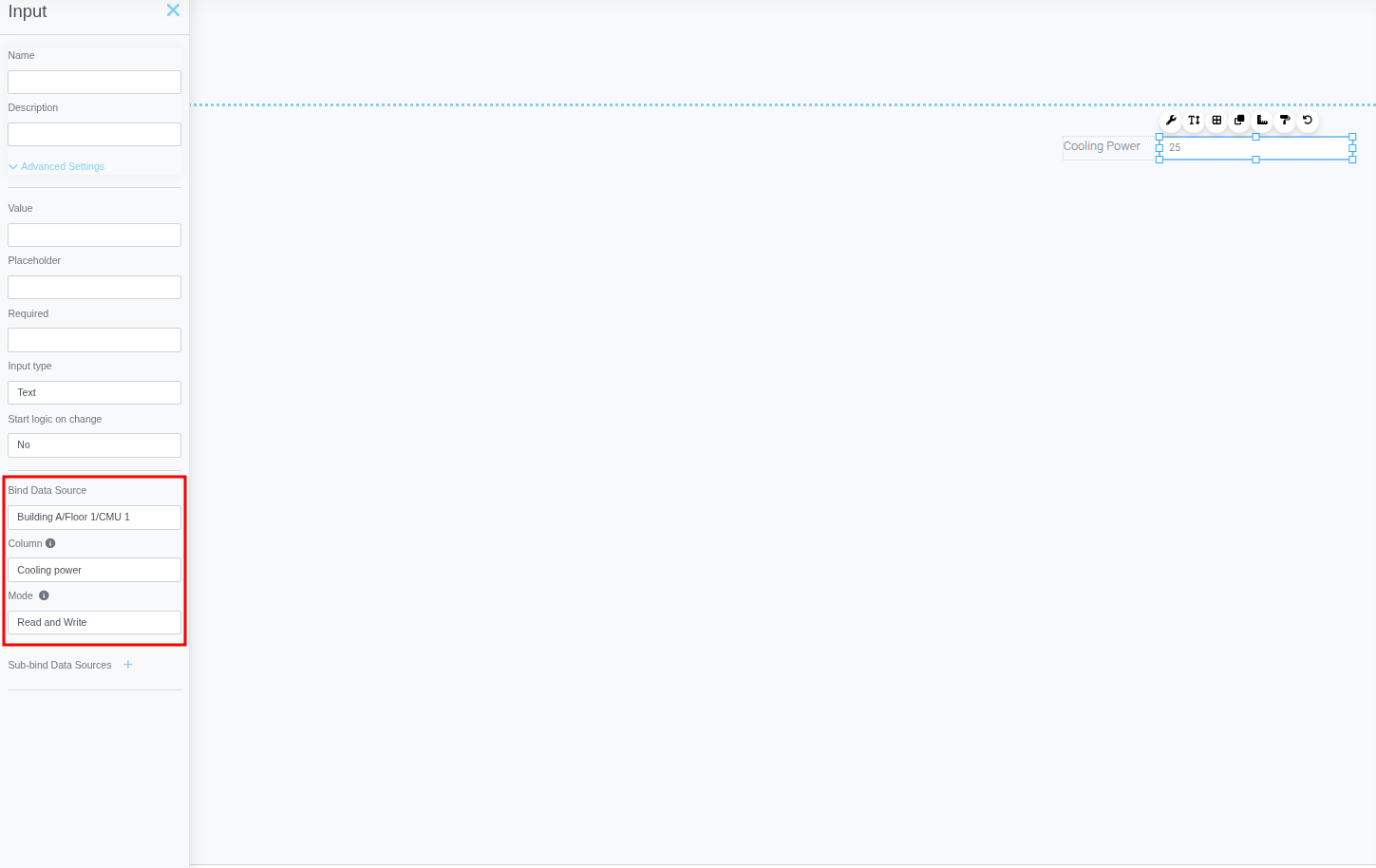This screenshot has width=1376, height=868.
Task: Click the wrench settings icon
Action: 1171,121
